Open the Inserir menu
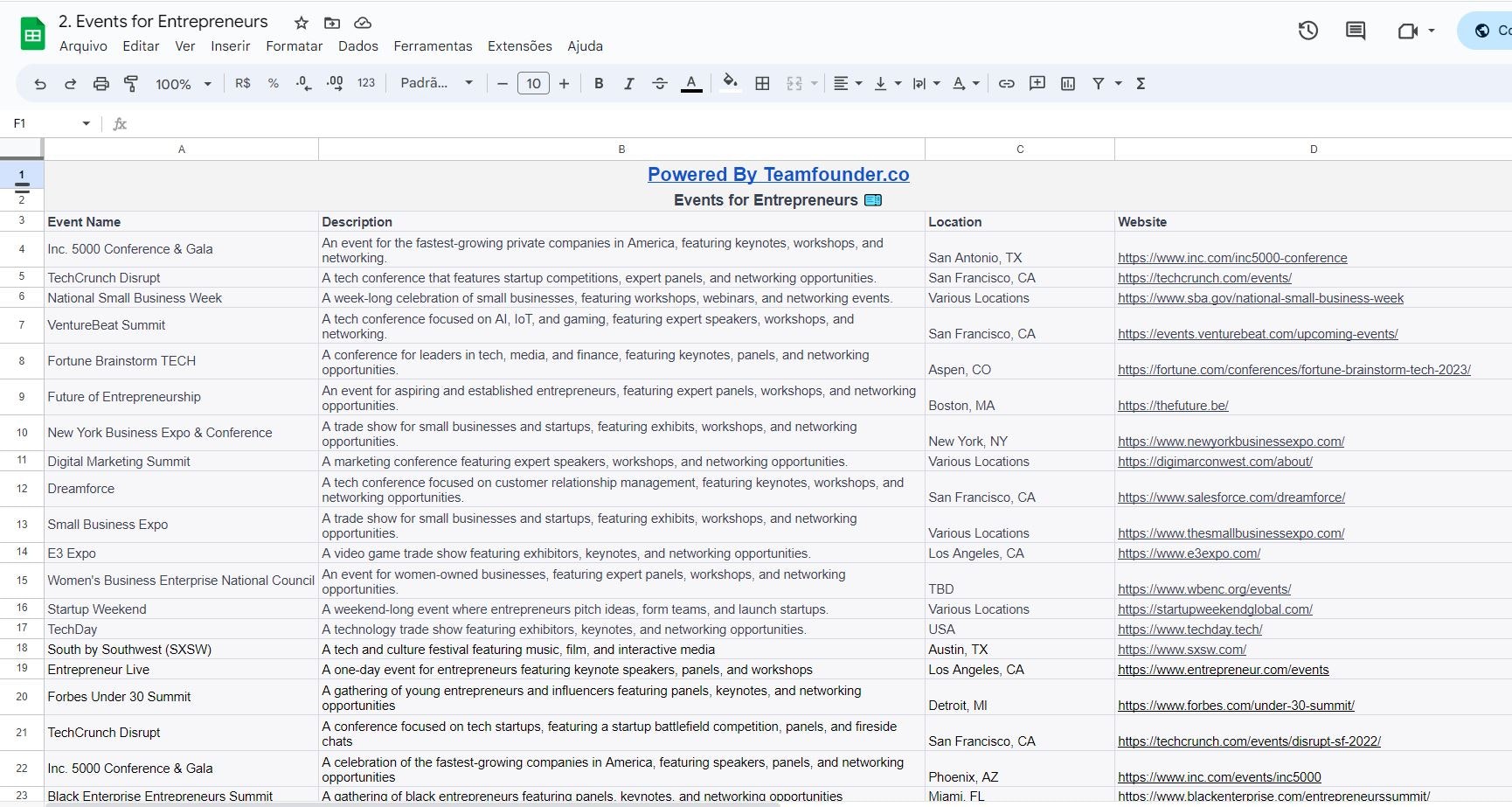Screen dimensions: 1512x807 230,46
